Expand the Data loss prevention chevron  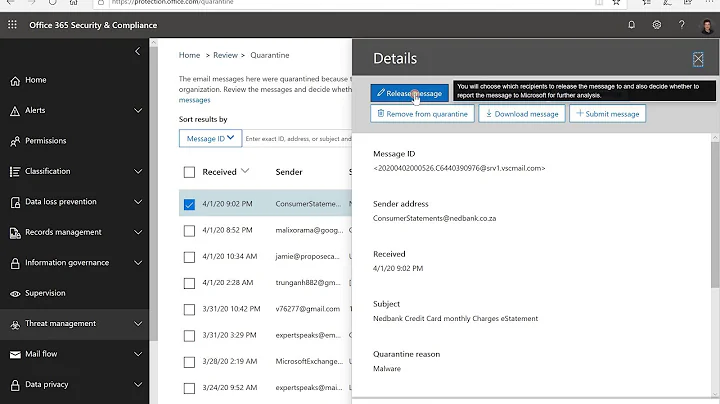pos(138,202)
